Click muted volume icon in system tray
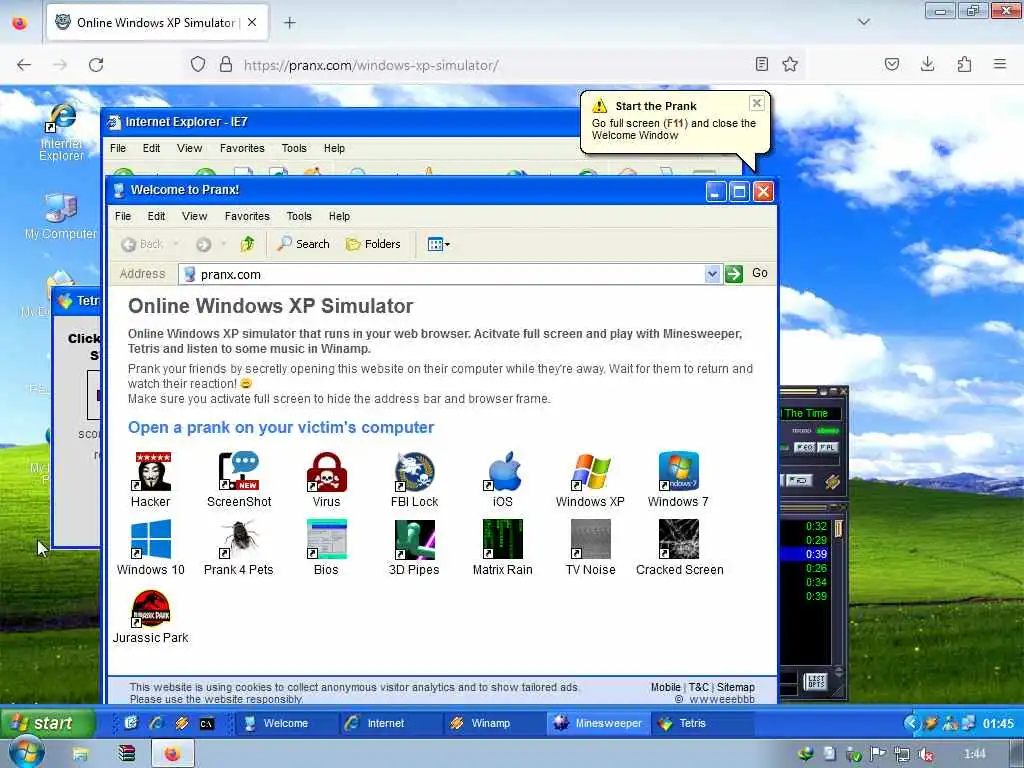Image resolution: width=1024 pixels, height=768 pixels. [x=925, y=754]
